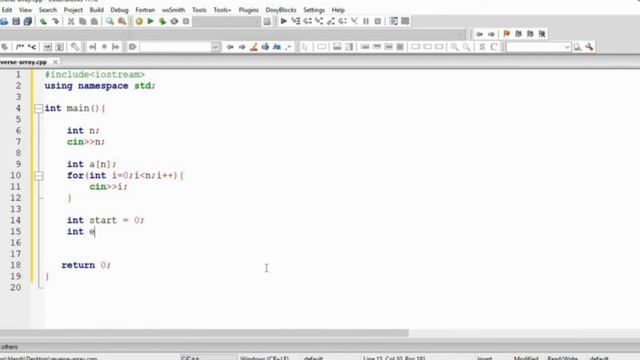Click the Undo icon
This screenshot has width=640, height=360.
click(x=43, y=21)
